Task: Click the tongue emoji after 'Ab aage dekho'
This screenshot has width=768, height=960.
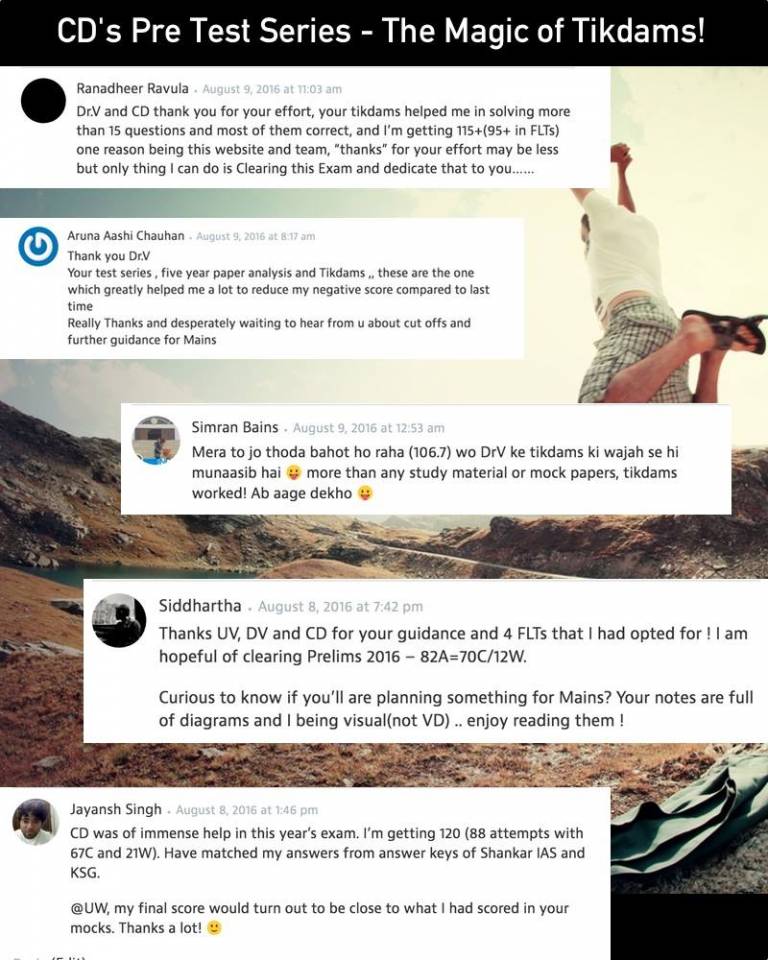Action: [365, 493]
